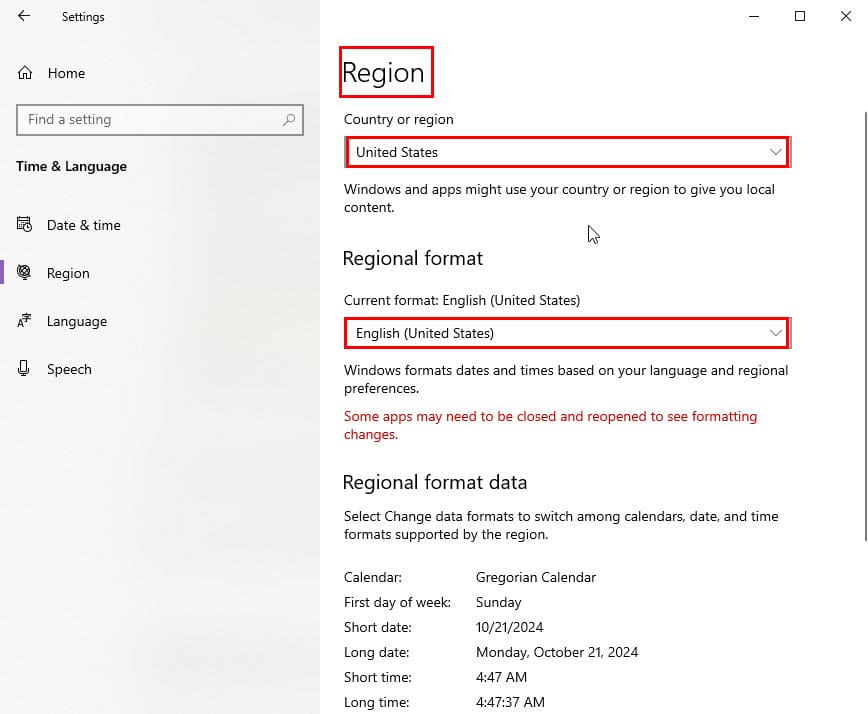This screenshot has width=868, height=714.
Task: Click the Calendar: label
Action: click(x=373, y=577)
